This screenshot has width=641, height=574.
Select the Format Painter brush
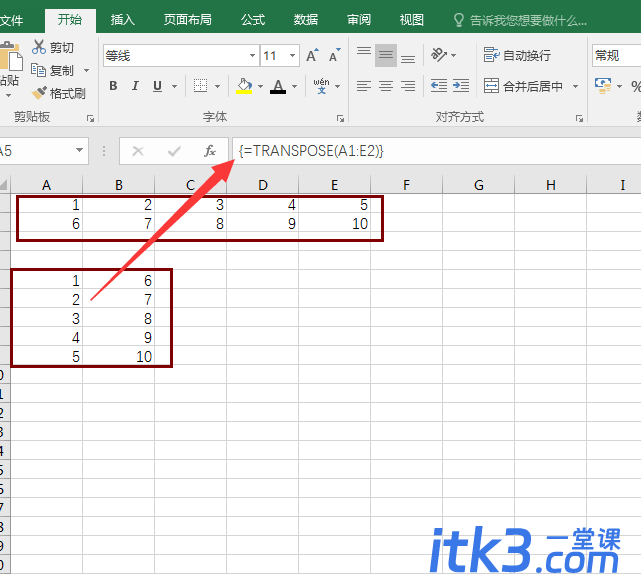tap(39, 93)
